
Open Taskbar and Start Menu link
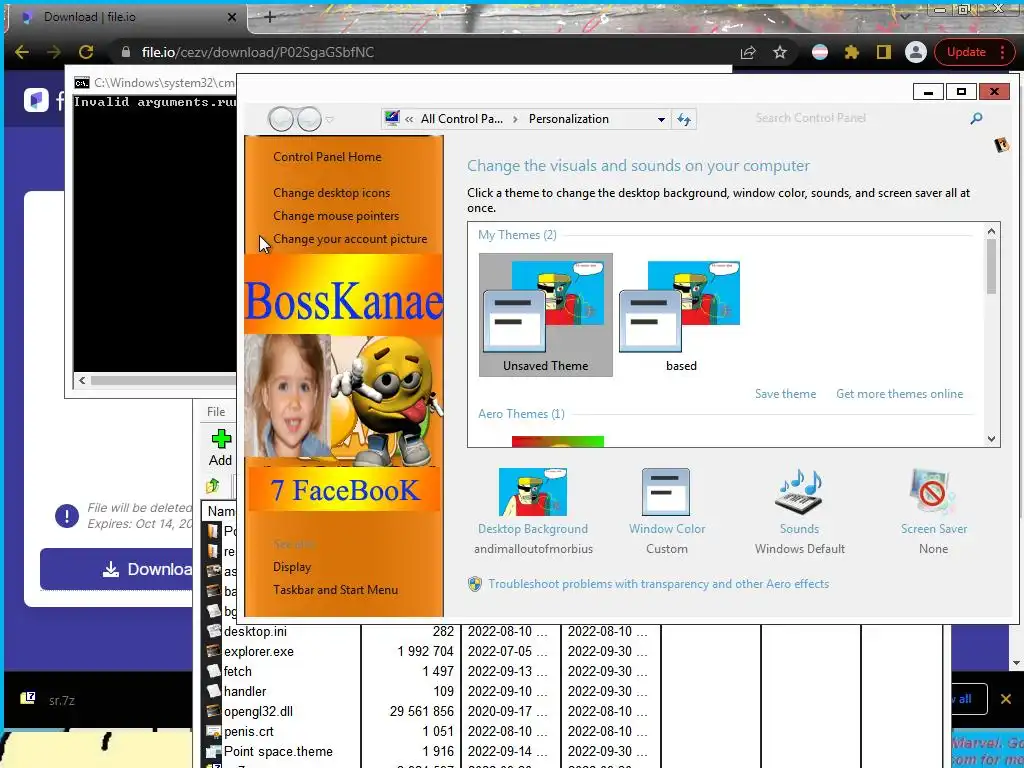pyautogui.click(x=335, y=590)
